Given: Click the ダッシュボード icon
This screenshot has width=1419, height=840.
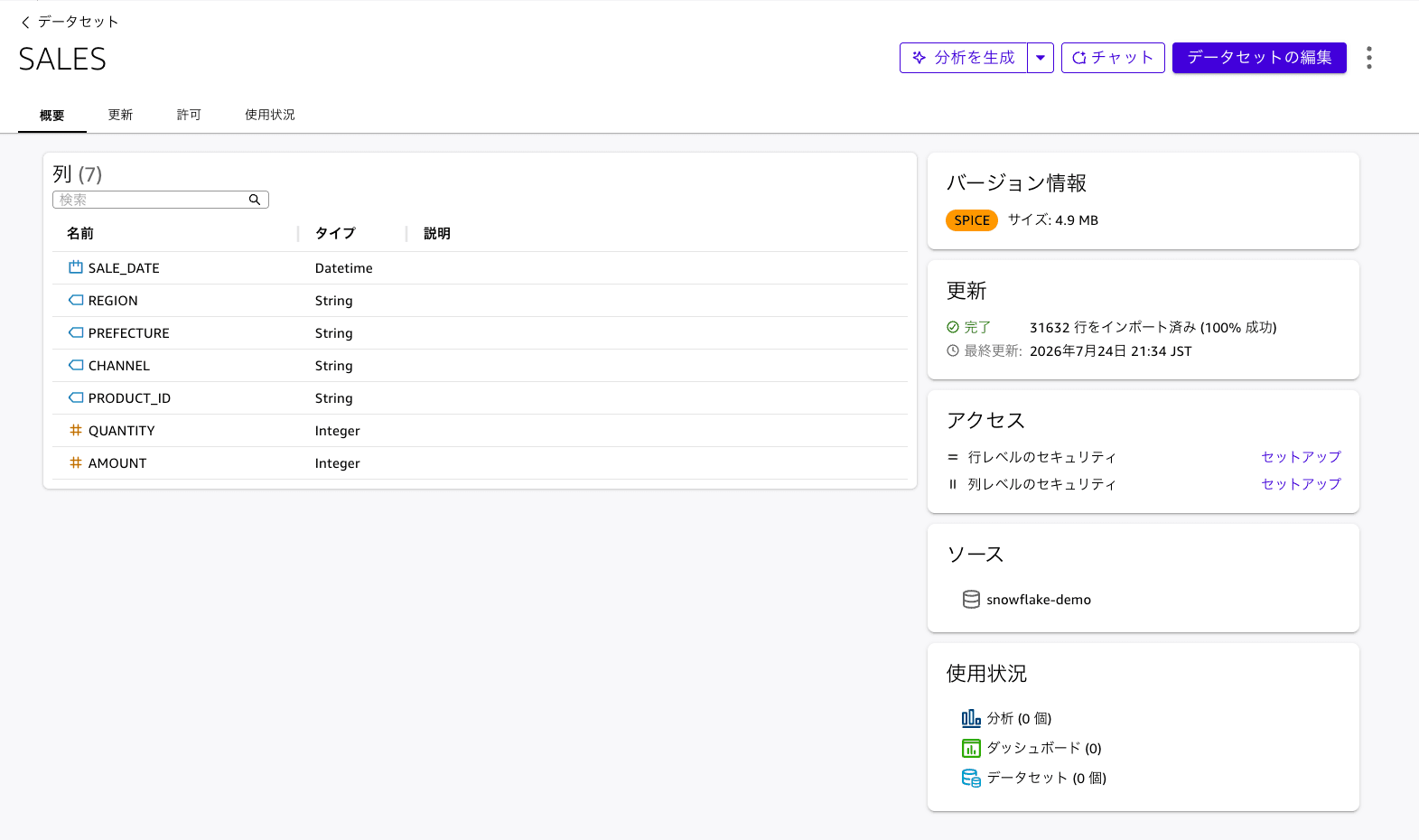Looking at the screenshot, I should pyautogui.click(x=971, y=748).
